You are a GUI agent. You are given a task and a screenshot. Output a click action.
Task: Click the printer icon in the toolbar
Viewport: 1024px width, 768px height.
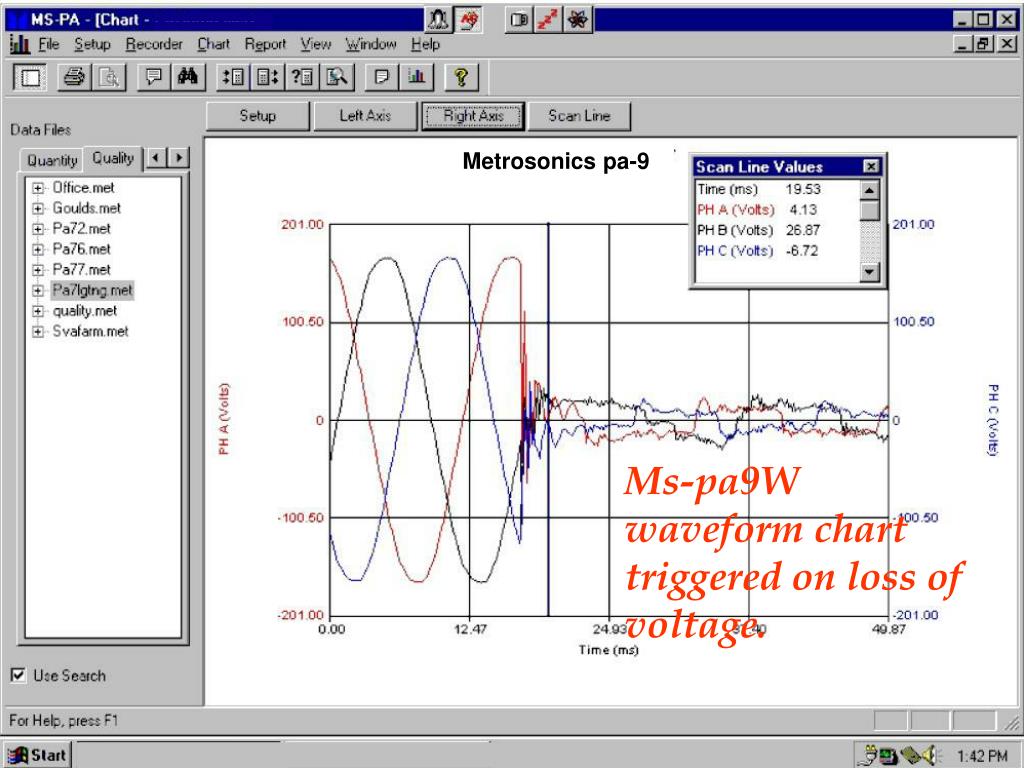tap(74, 78)
